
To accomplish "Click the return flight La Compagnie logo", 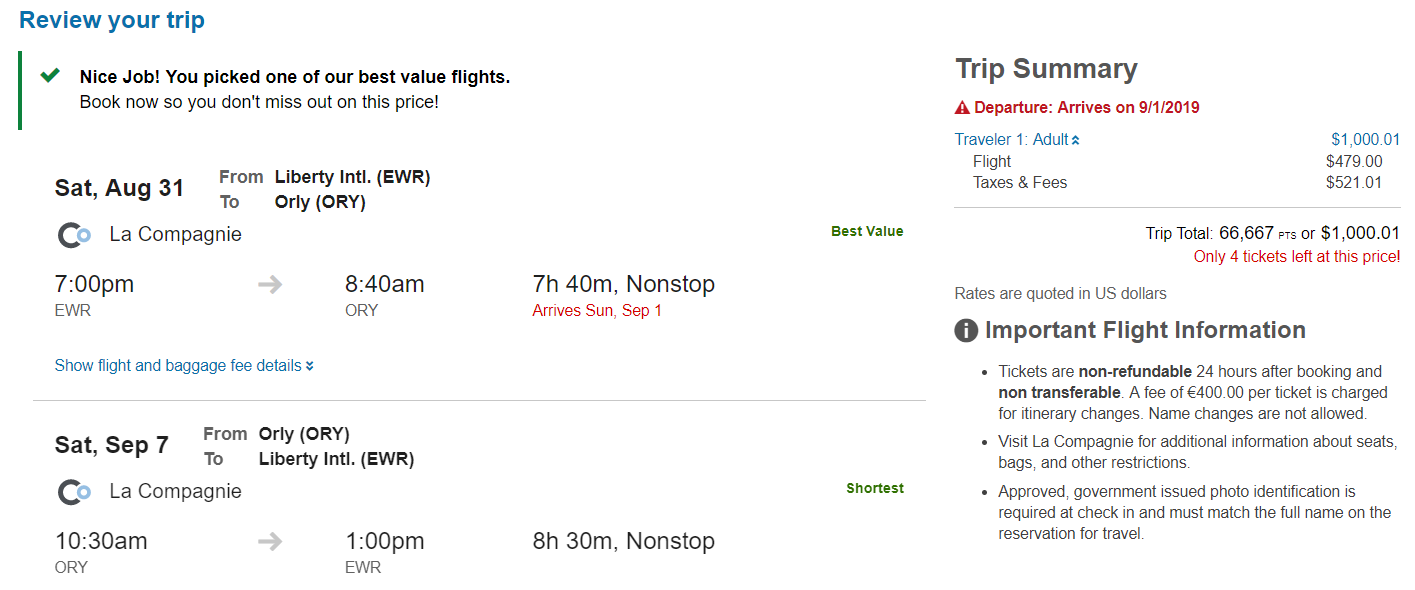I will (75, 492).
